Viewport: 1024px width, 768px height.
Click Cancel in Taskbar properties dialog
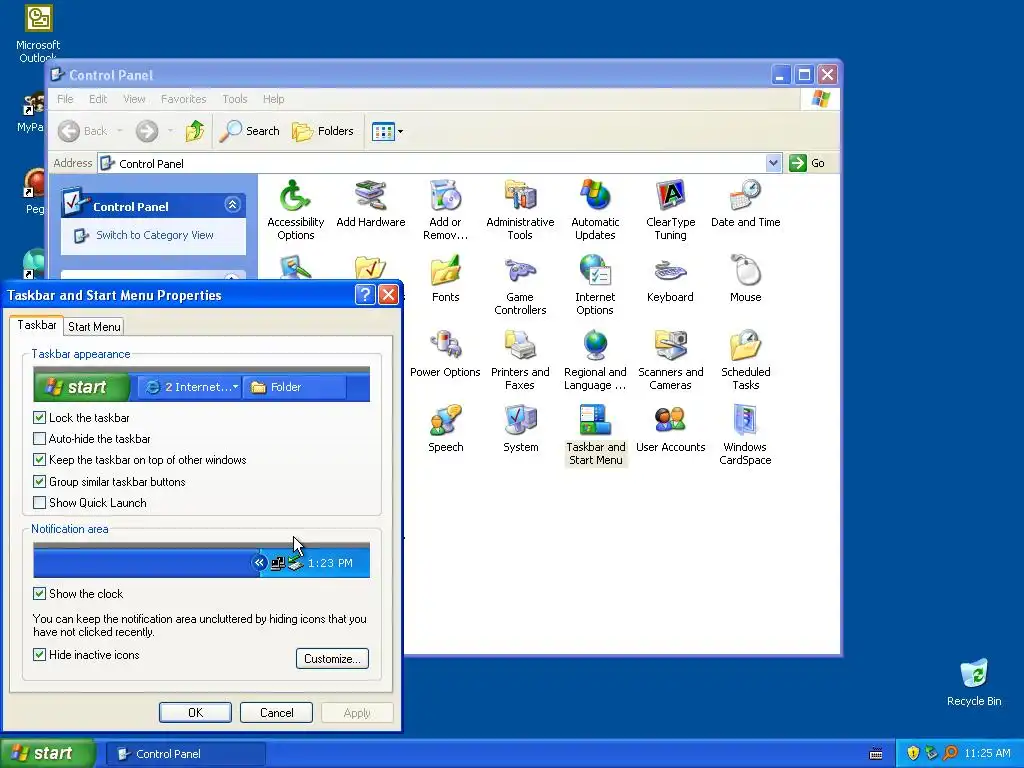coord(276,712)
